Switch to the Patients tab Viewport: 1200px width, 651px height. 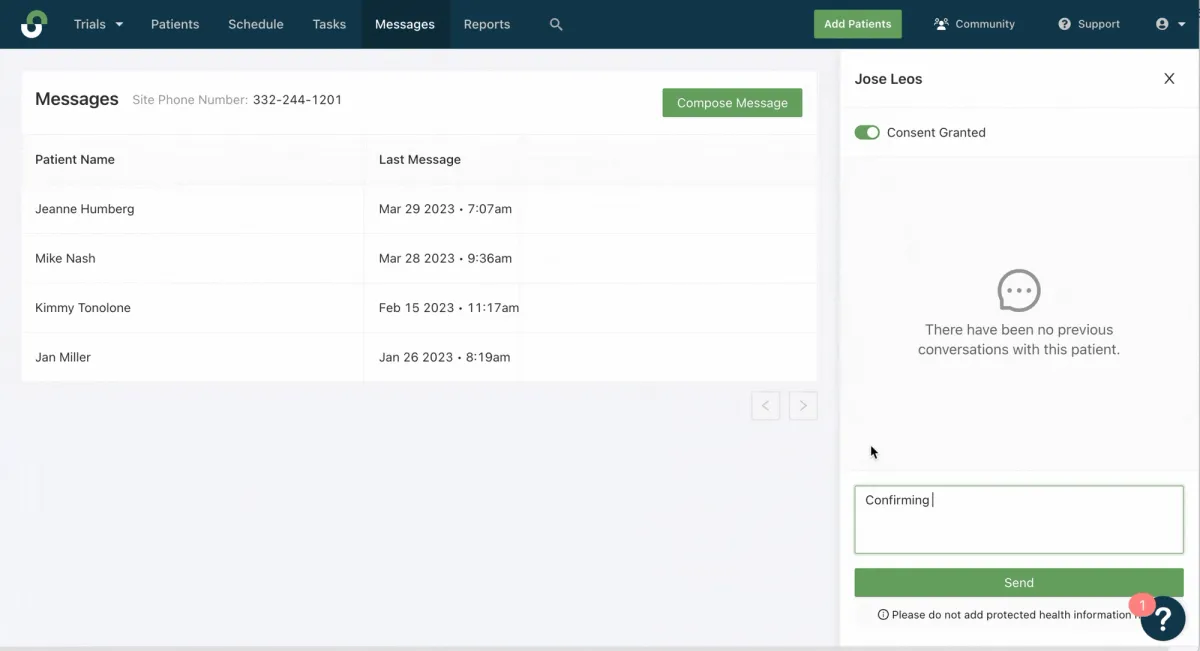pos(175,24)
